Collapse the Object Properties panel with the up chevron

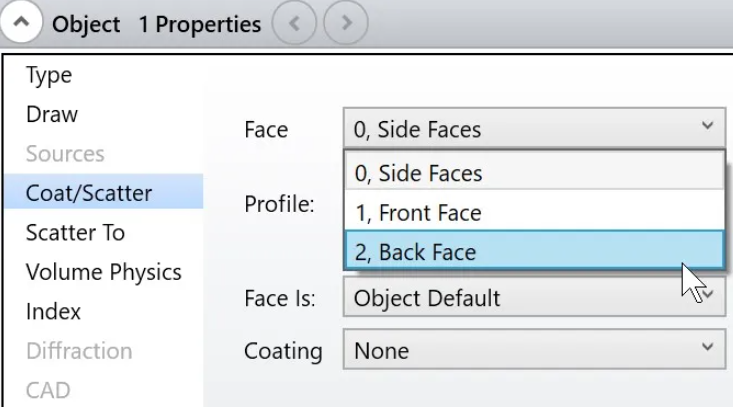click(x=21, y=22)
